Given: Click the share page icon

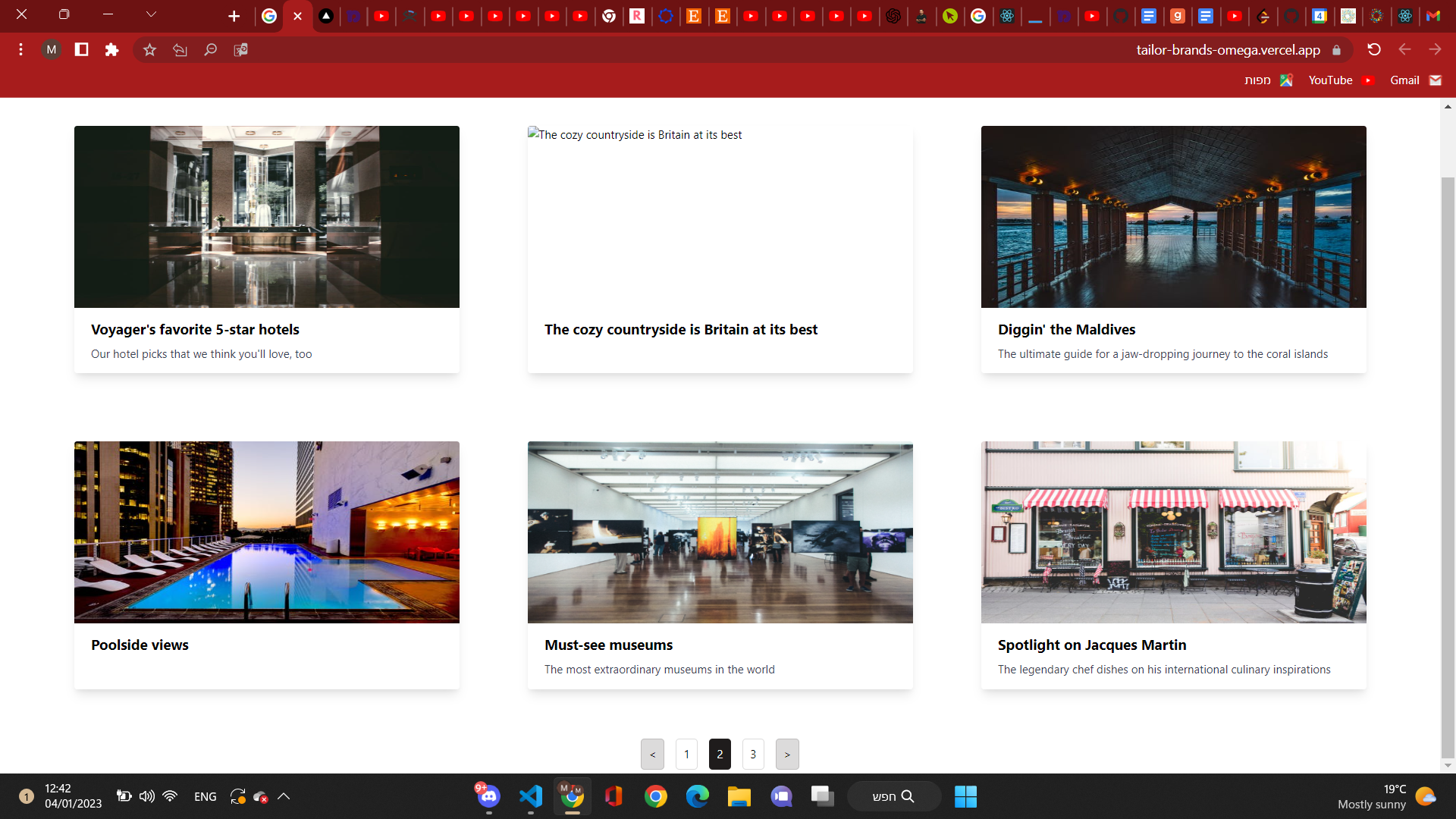Looking at the screenshot, I should (180, 49).
